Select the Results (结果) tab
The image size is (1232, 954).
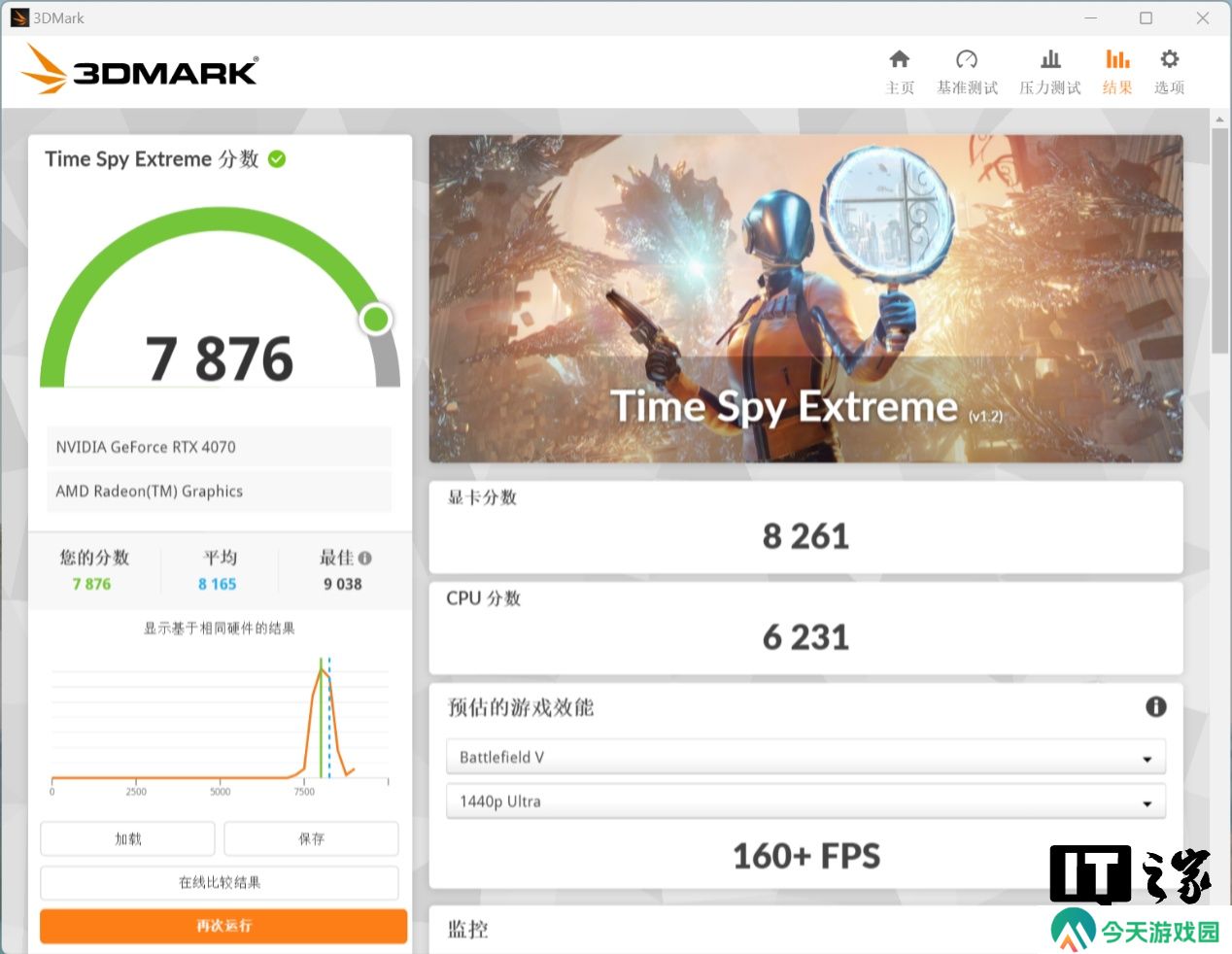1117,73
